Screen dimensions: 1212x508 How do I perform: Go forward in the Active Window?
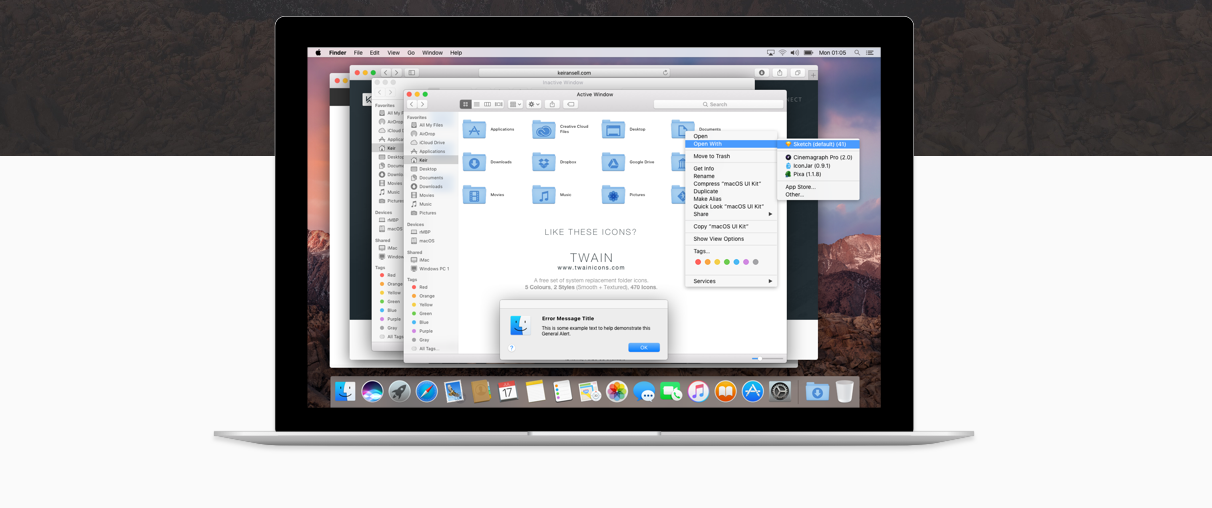(423, 104)
